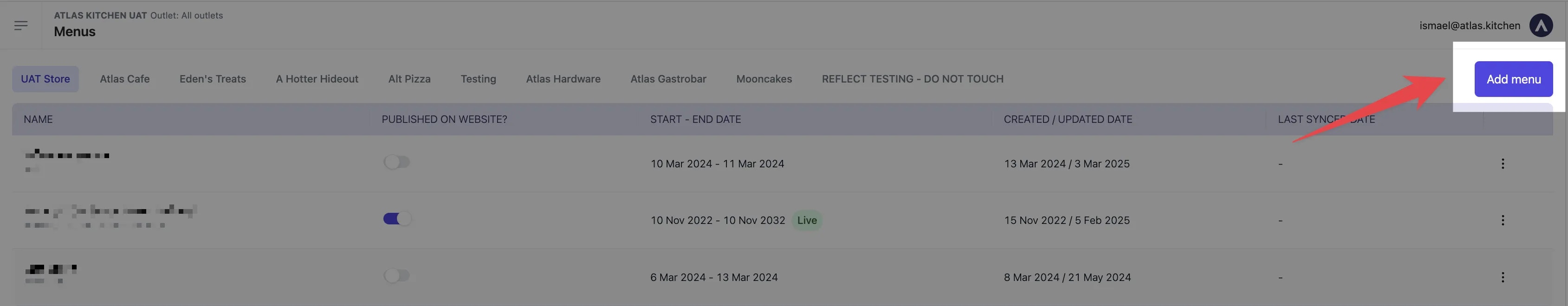Viewport: 1568px width, 306px height.
Task: Open the three-dot menu on the Live menu row
Action: [1503, 220]
